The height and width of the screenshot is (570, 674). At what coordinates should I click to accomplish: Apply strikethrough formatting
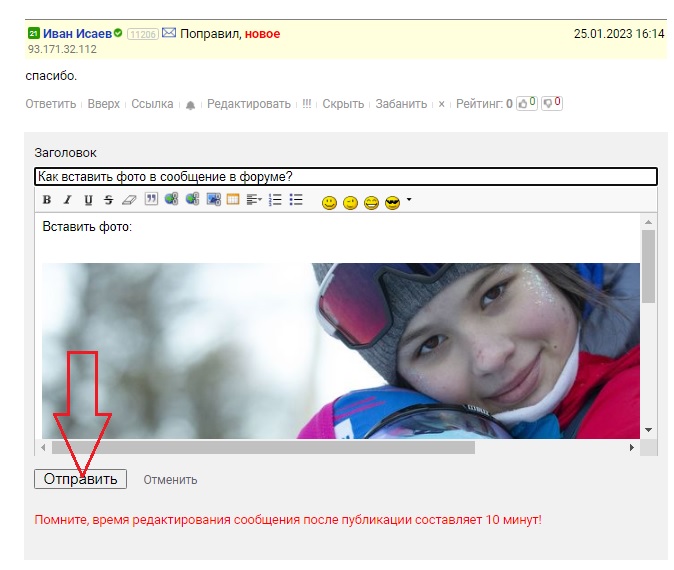point(109,200)
